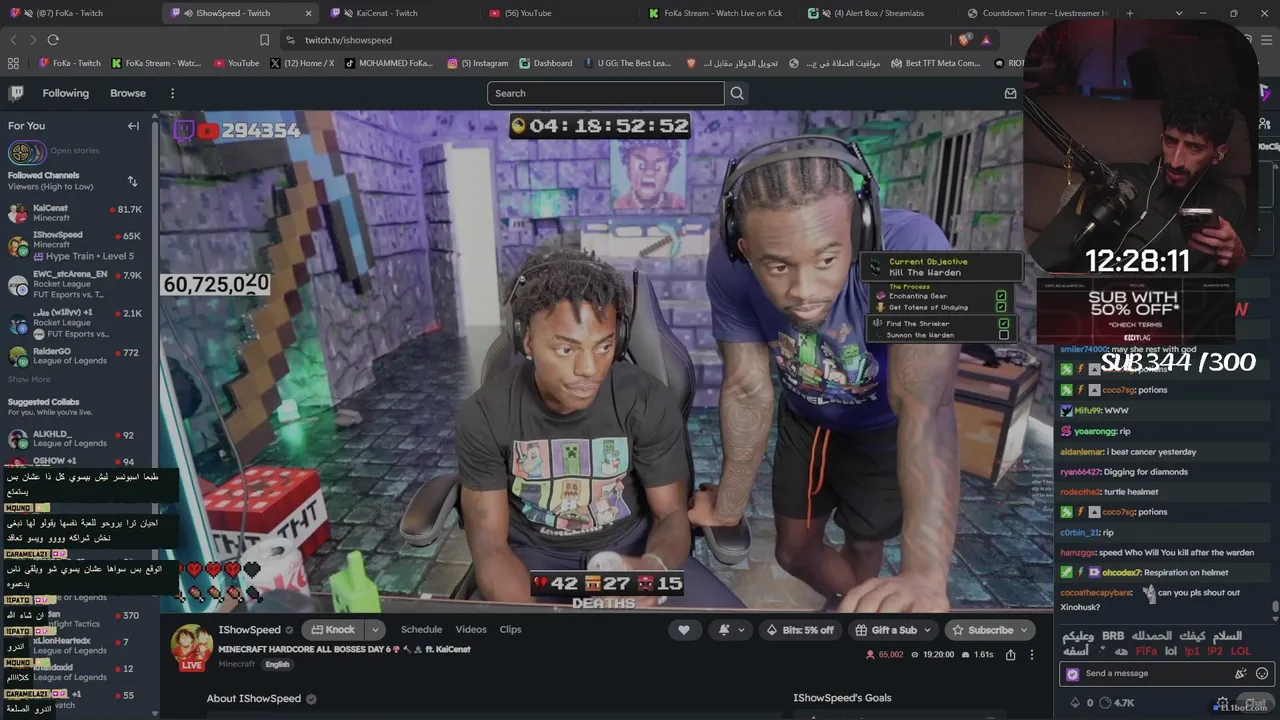Click IShowSpeed channel avatar
Image resolution: width=1280 pixels, height=720 pixels.
pyautogui.click(x=191, y=647)
